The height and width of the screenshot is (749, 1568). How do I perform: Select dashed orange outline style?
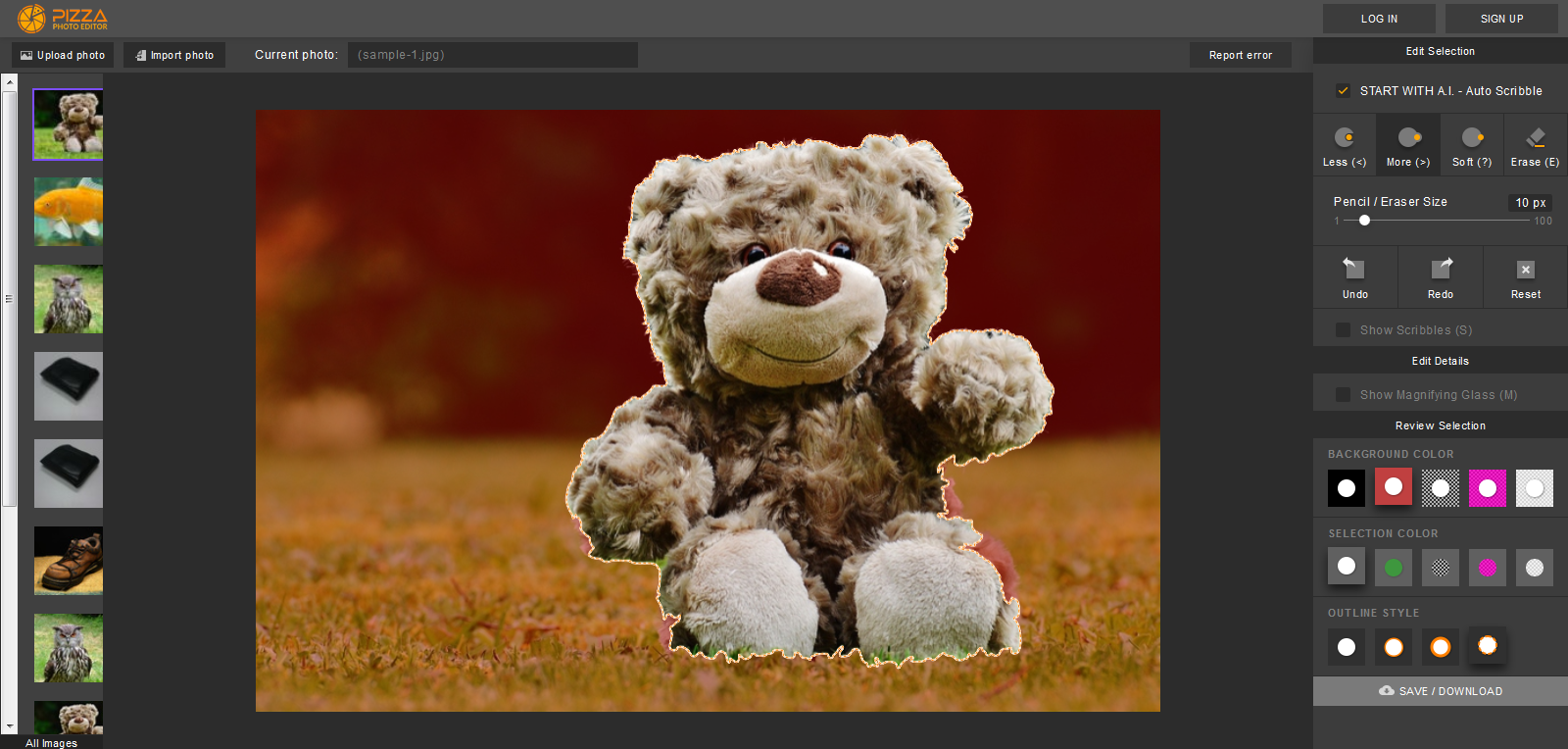pyautogui.click(x=1488, y=645)
